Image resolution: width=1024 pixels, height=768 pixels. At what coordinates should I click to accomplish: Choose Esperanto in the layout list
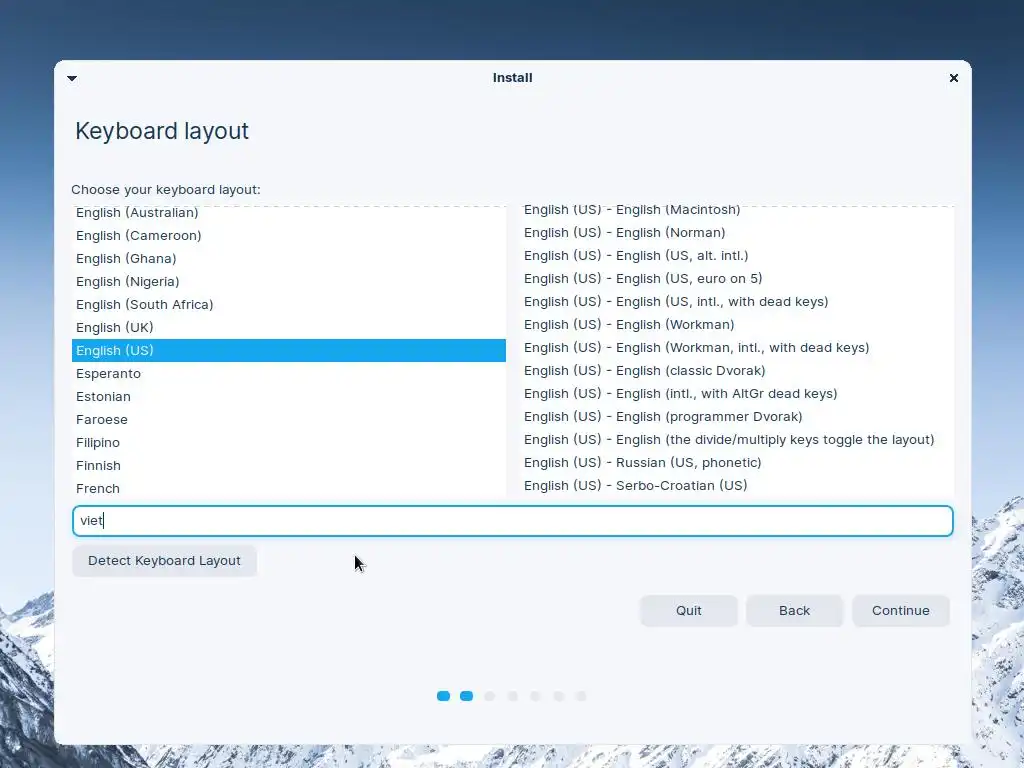[x=289, y=374]
